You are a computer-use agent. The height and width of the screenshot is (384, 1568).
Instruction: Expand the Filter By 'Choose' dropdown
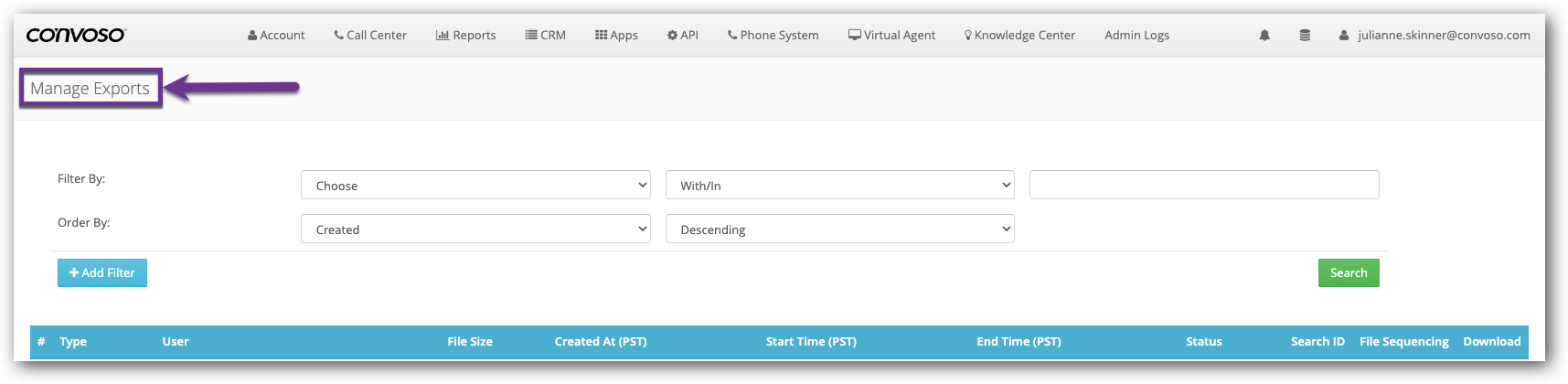(x=475, y=185)
